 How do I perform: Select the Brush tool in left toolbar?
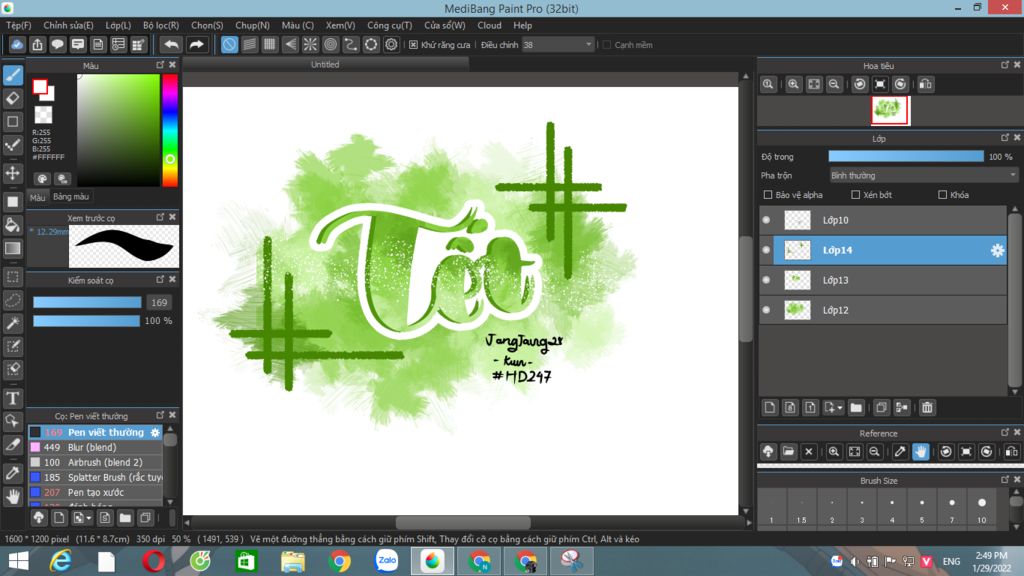13,75
